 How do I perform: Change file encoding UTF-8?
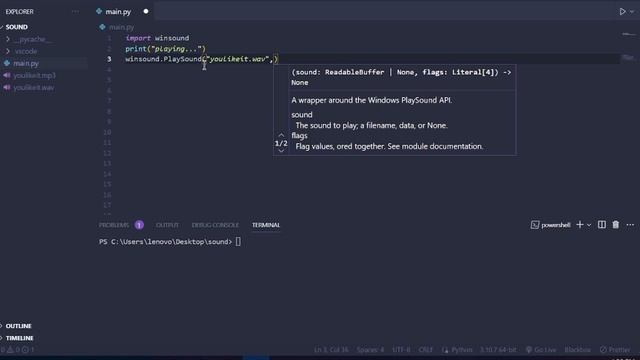pos(401,350)
